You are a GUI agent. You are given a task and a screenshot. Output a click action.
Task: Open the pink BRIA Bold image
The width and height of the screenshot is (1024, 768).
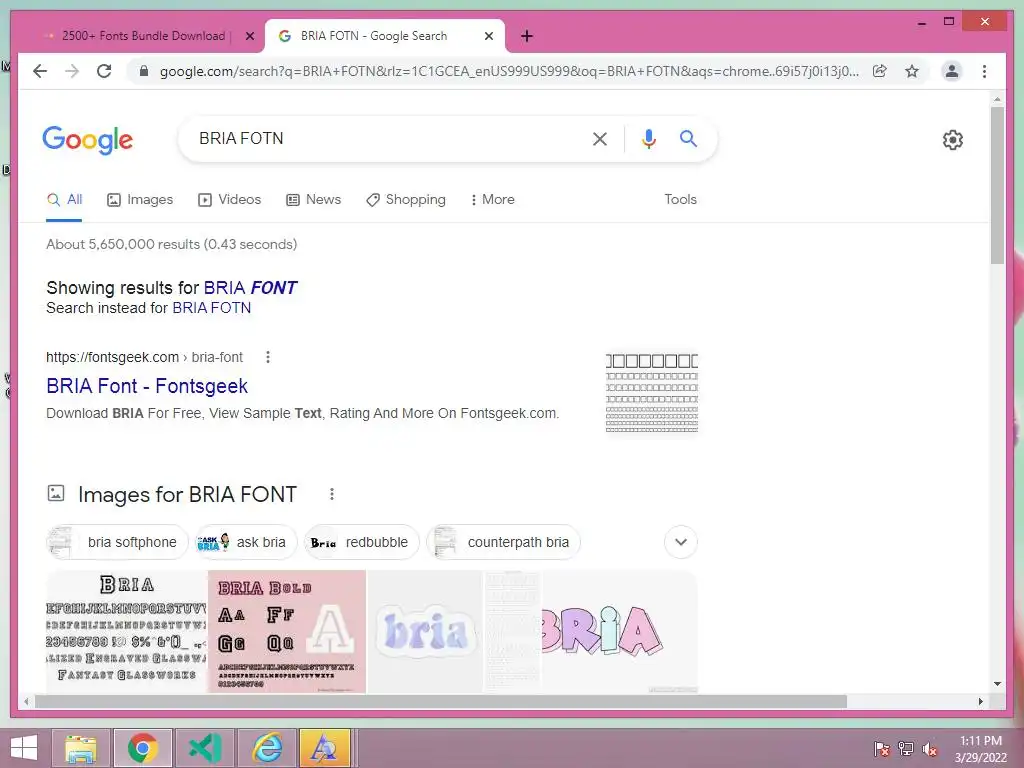287,631
